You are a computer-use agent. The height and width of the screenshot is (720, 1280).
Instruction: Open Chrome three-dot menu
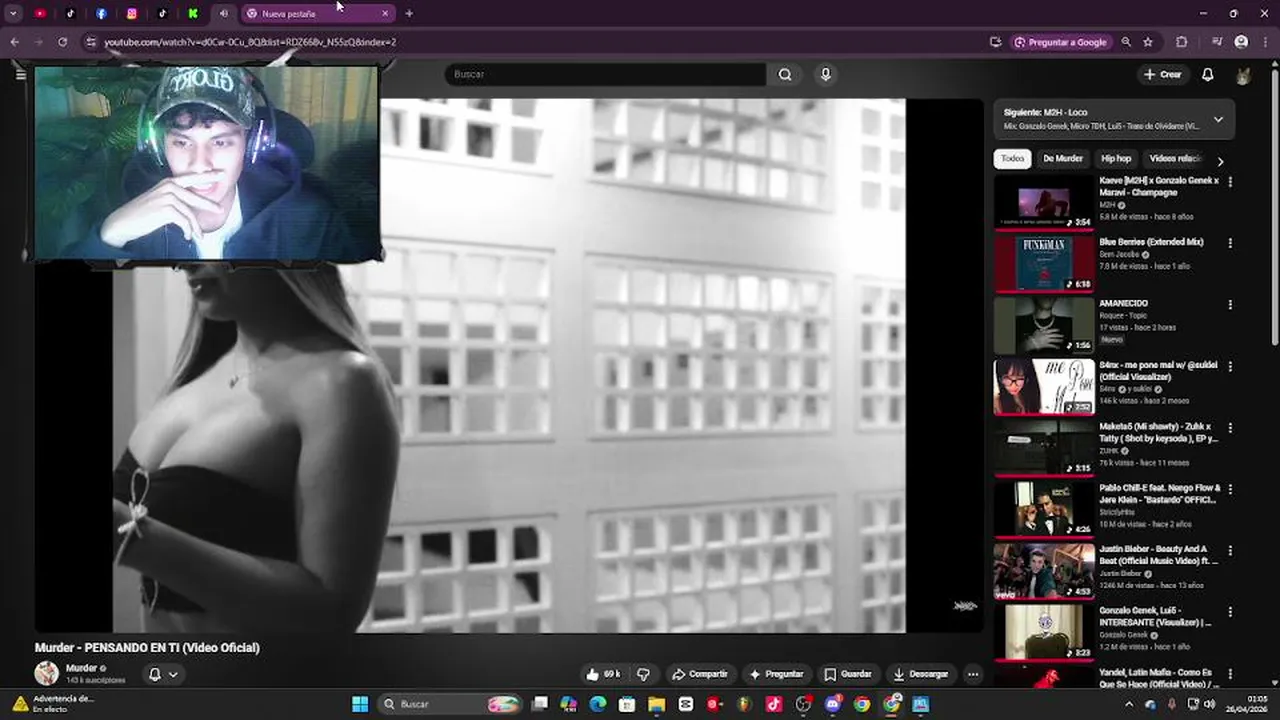1264,42
